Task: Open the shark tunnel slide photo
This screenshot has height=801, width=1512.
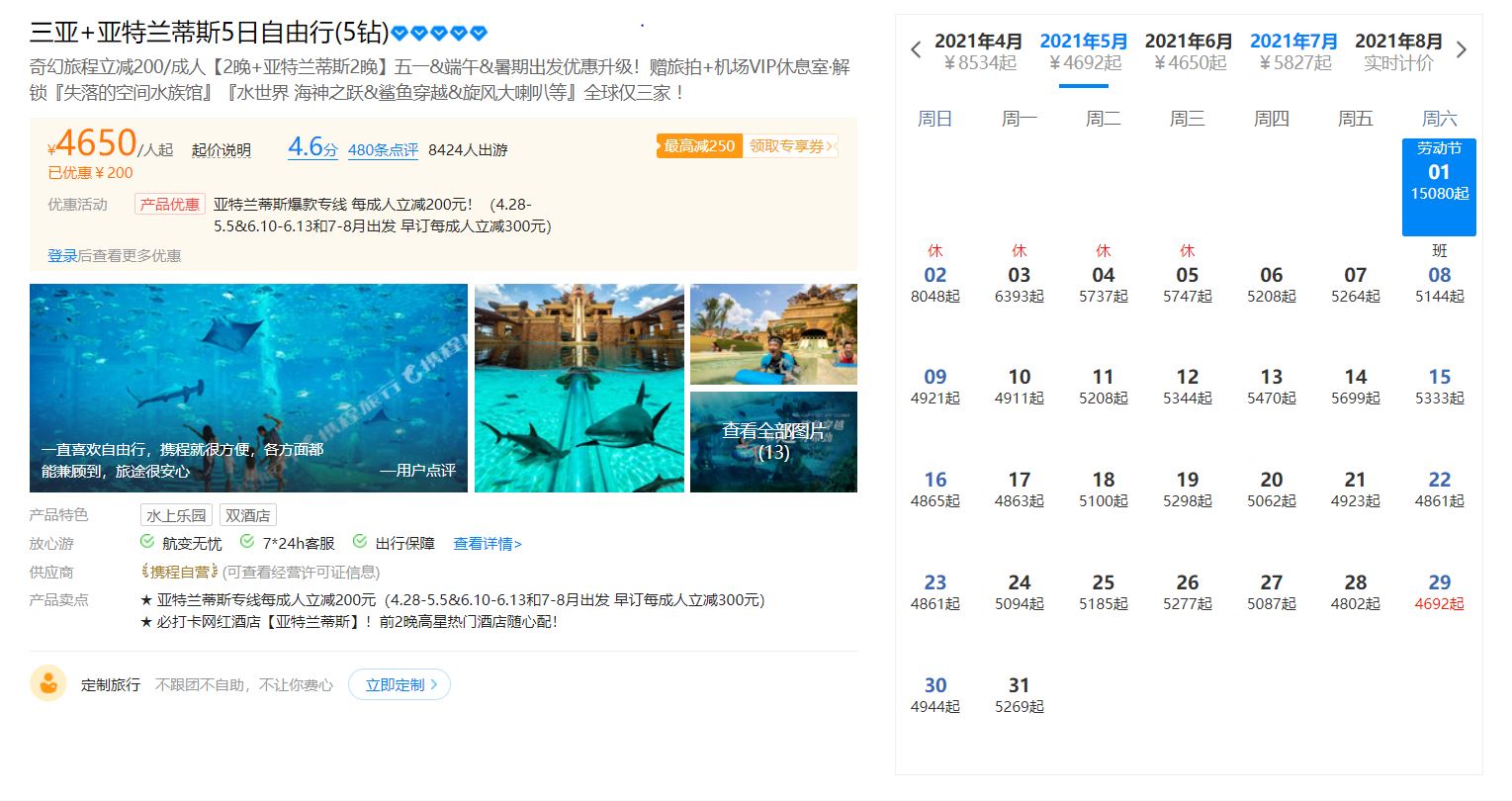Action: (x=579, y=388)
